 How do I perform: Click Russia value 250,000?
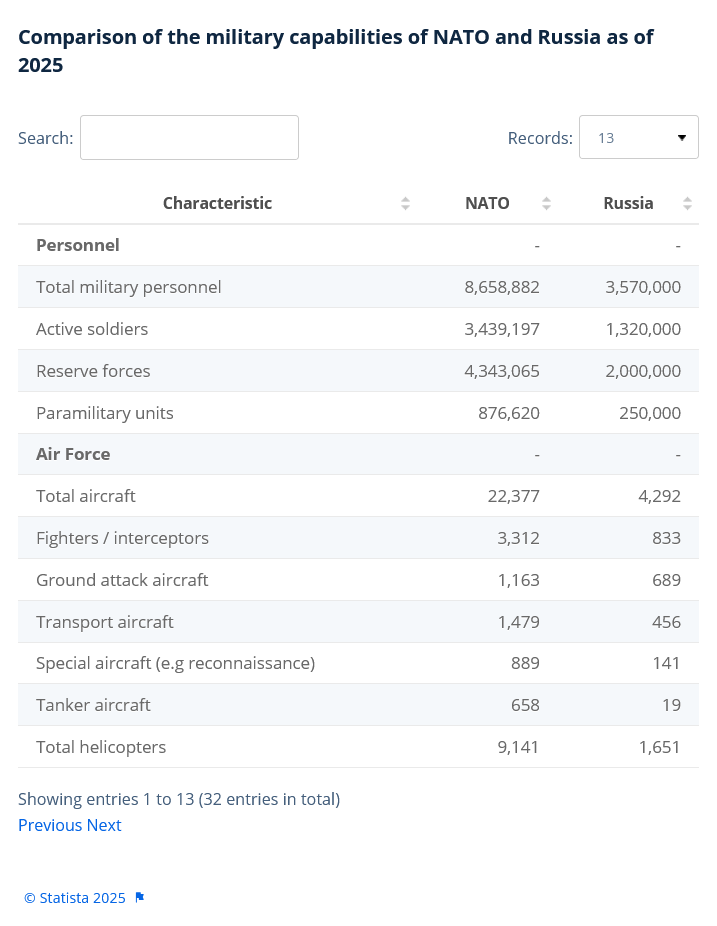650,413
